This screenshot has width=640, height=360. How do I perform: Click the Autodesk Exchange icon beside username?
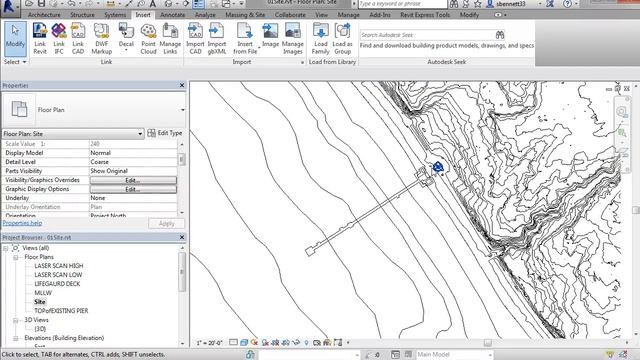click(x=550, y=4)
